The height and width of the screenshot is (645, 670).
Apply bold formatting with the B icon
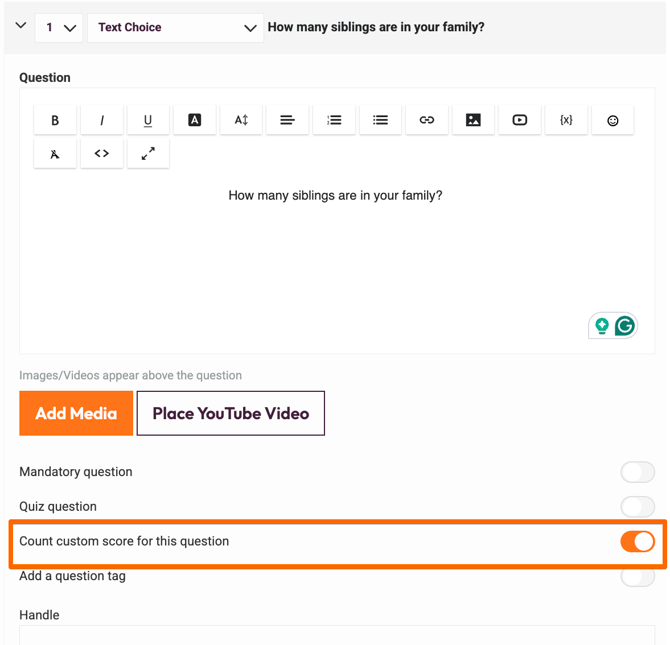tap(55, 120)
